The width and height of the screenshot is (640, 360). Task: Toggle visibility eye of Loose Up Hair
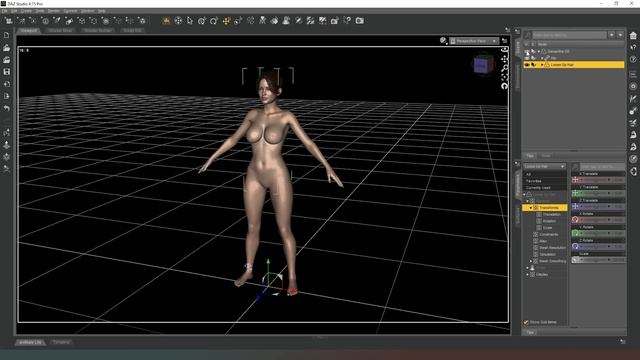(527, 64)
